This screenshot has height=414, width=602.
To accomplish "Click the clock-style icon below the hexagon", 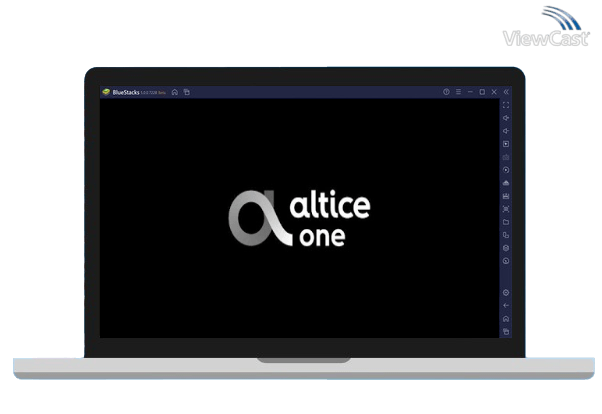I will pos(506,261).
